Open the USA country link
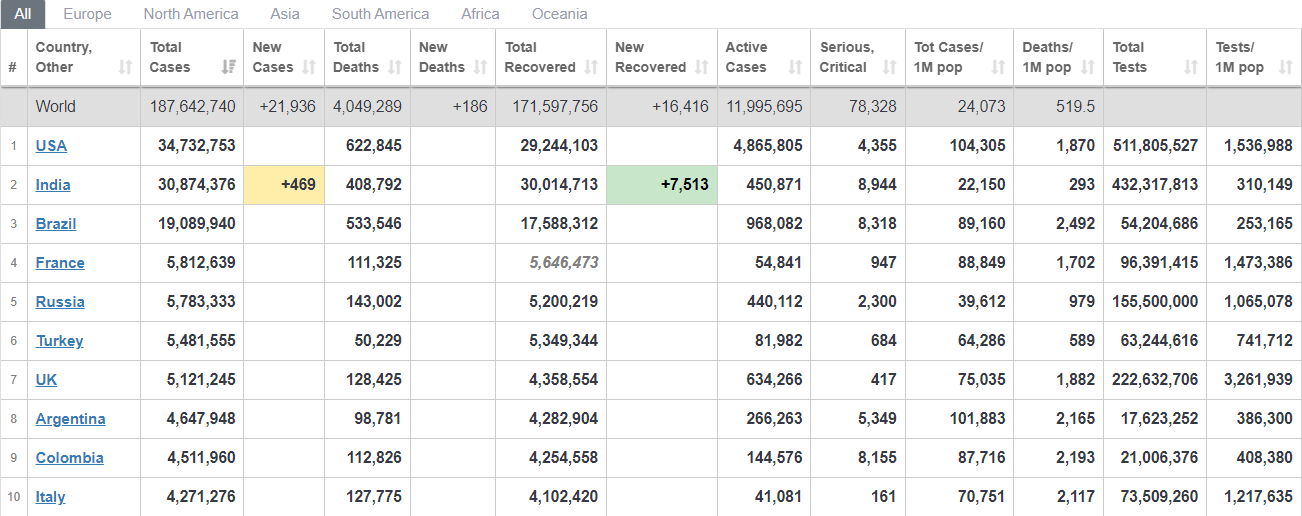 (x=51, y=146)
